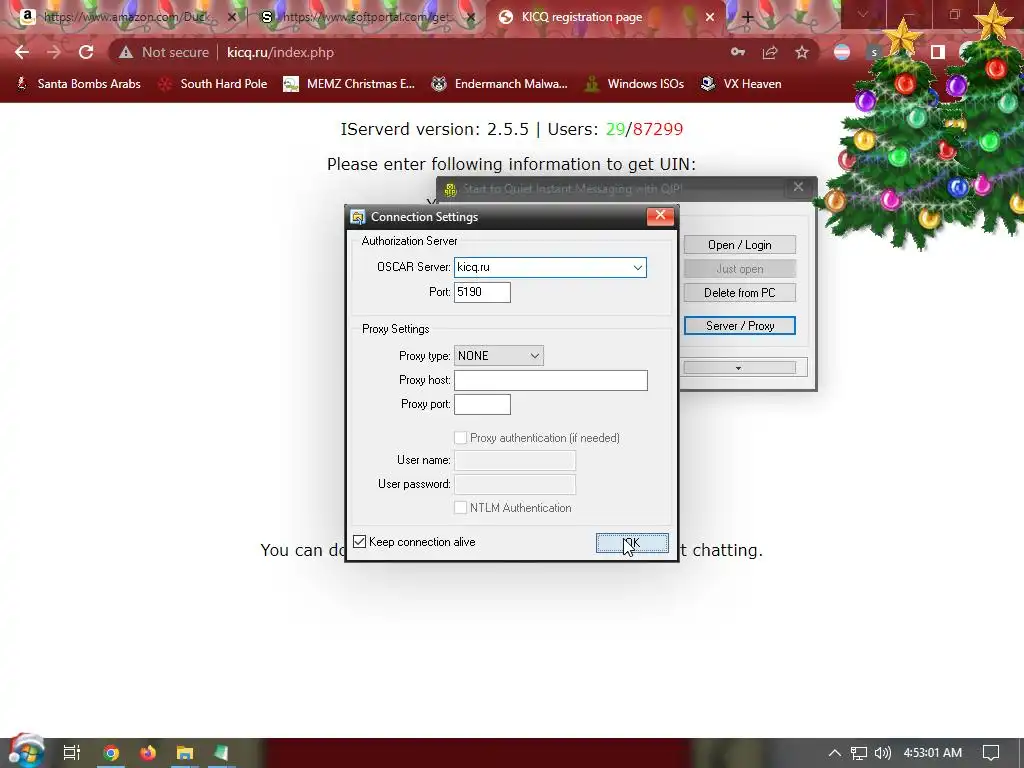Open VX Heaven bookmark
The image size is (1024, 768).
pos(741,84)
